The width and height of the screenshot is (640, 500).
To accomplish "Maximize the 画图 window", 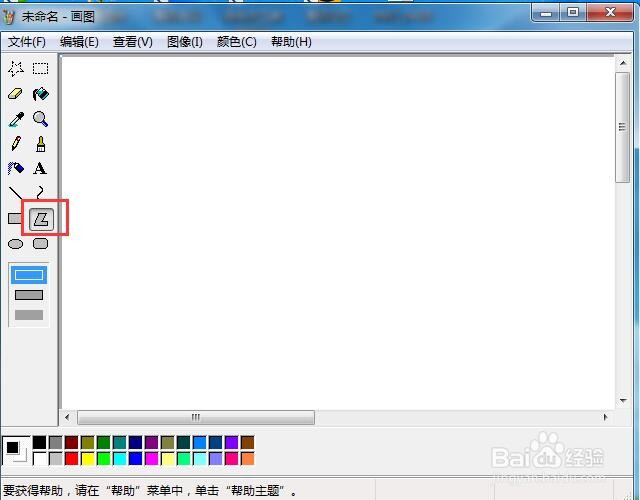I will coord(573,13).
